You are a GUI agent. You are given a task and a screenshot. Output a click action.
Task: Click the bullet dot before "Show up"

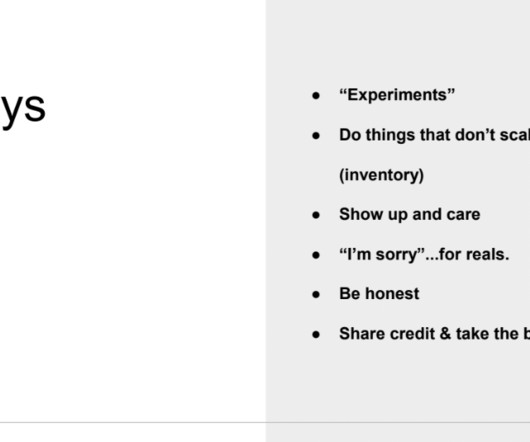[316, 215]
